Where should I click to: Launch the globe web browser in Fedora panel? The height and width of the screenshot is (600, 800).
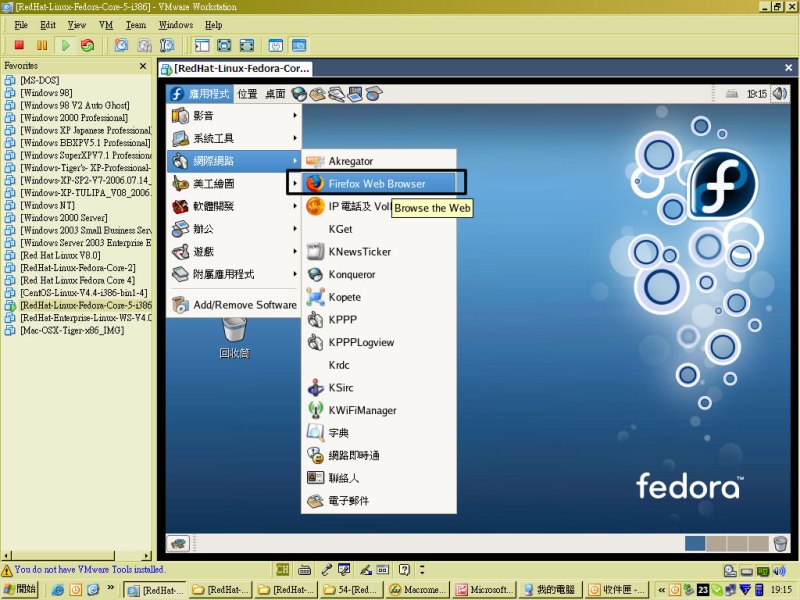[x=299, y=94]
